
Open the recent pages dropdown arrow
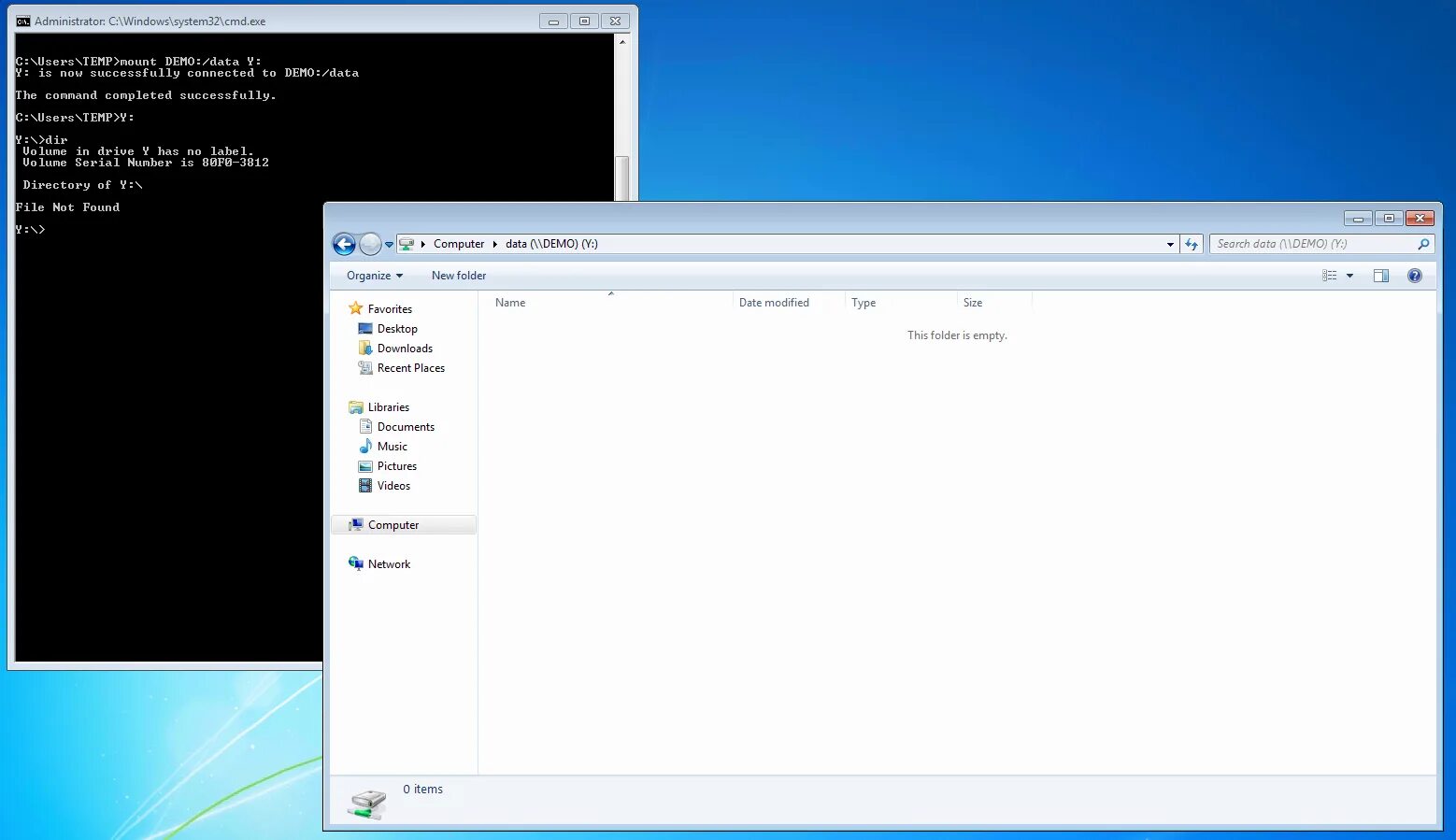point(389,245)
